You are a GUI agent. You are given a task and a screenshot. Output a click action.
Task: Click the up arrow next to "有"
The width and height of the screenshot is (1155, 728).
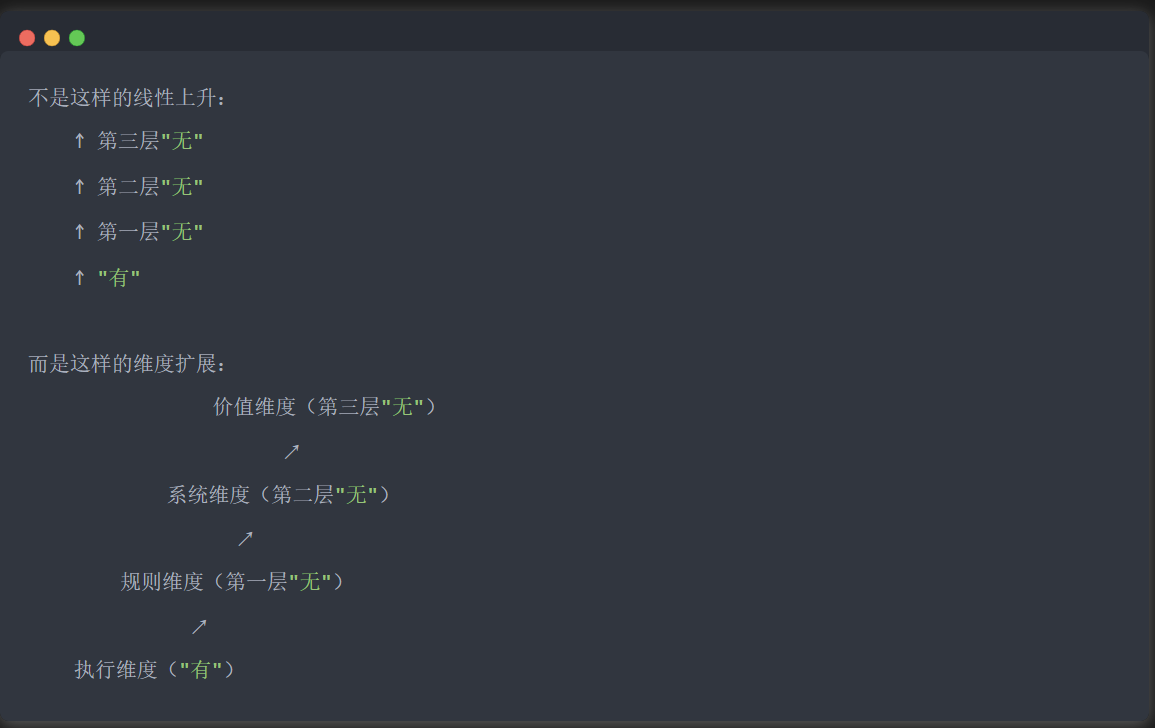pyautogui.click(x=80, y=277)
